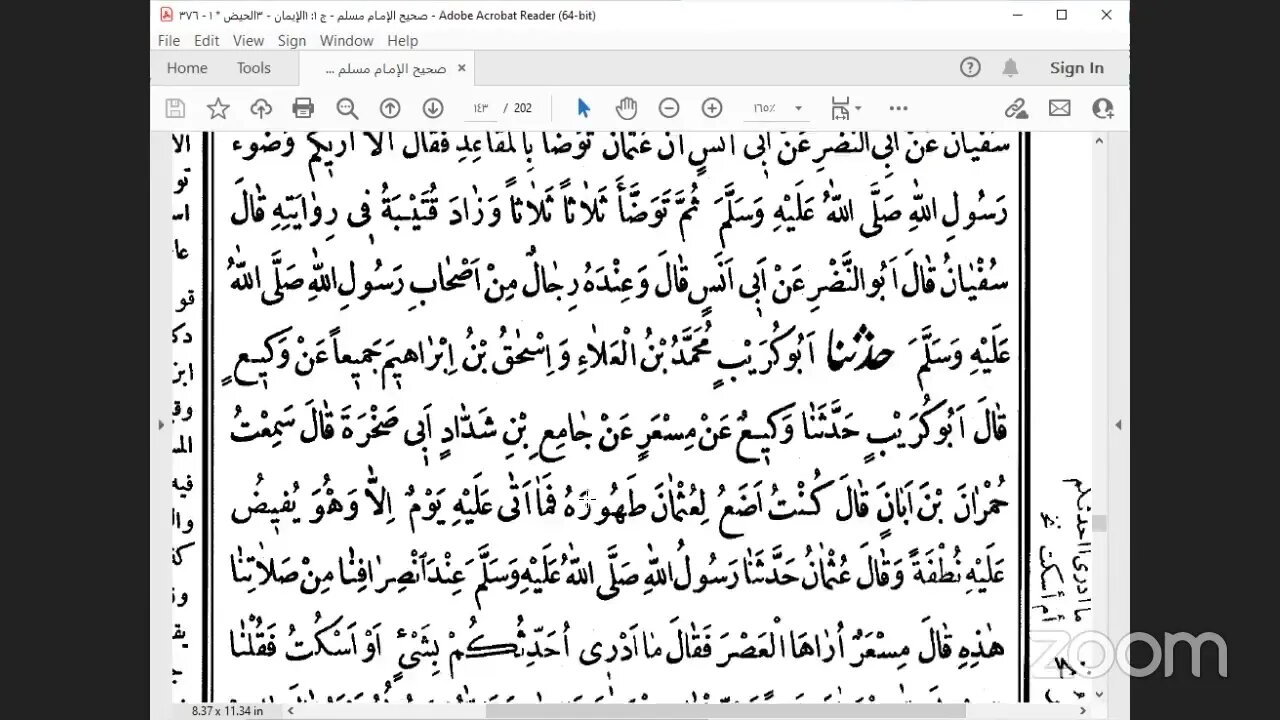Screen dimensions: 1280x720
Task: Expand the right tools pane
Action: [x=1119, y=425]
